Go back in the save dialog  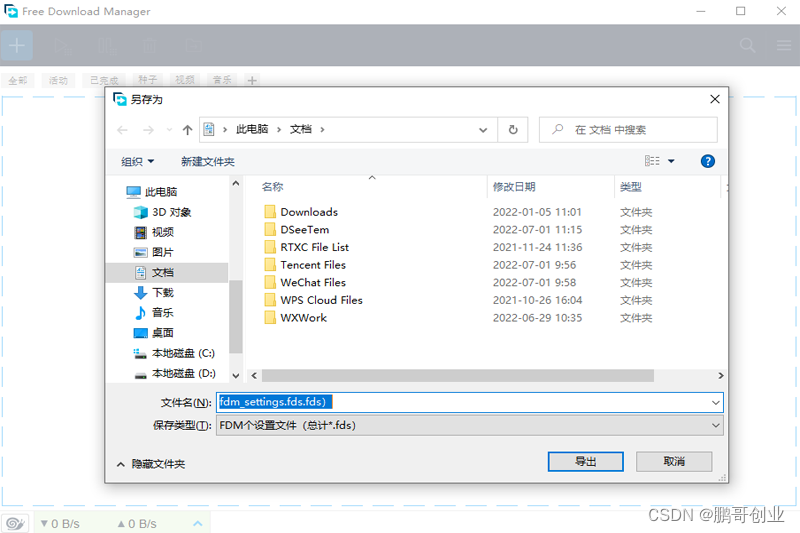point(122,130)
